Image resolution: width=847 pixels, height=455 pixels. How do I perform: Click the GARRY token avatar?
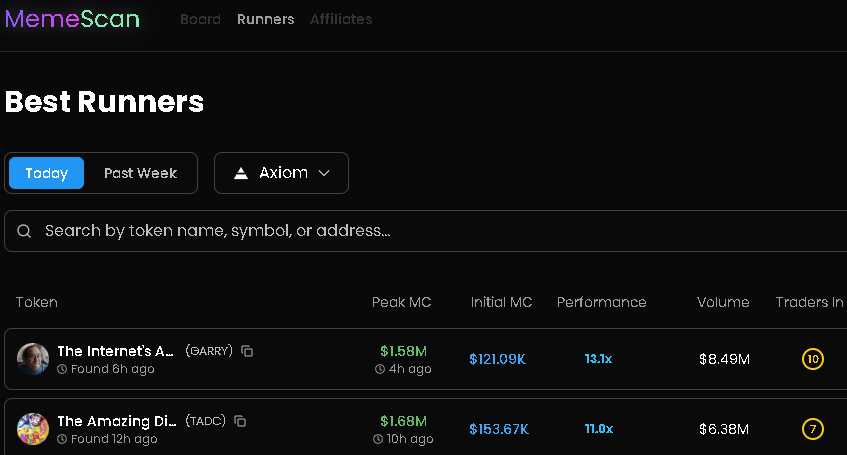click(33, 359)
